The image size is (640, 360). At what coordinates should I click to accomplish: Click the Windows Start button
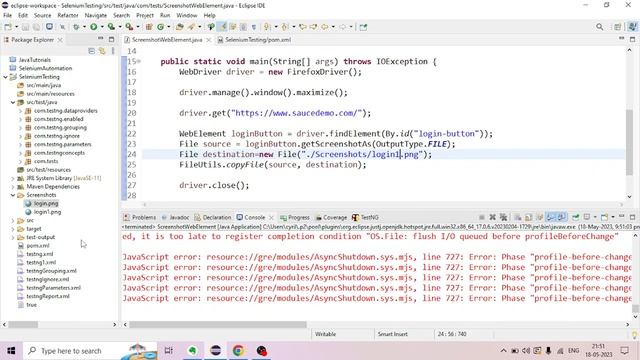tap(11, 351)
